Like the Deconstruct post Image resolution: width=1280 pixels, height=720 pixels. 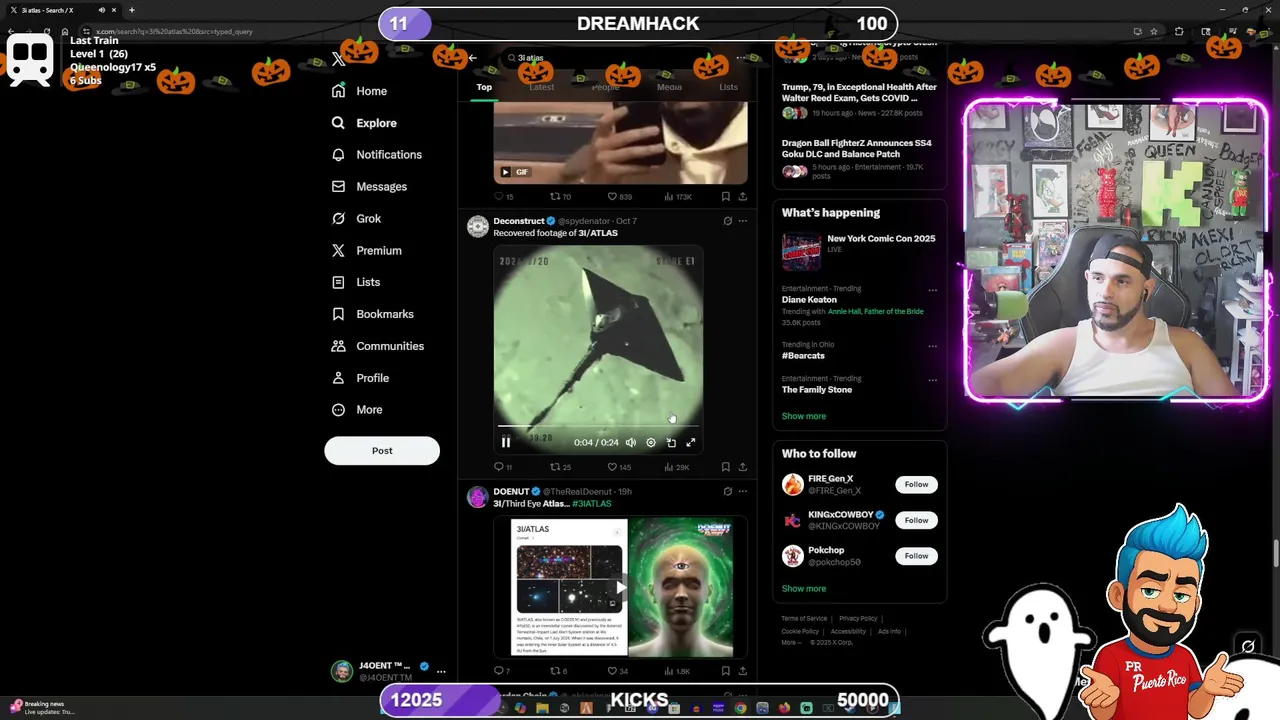click(x=619, y=467)
